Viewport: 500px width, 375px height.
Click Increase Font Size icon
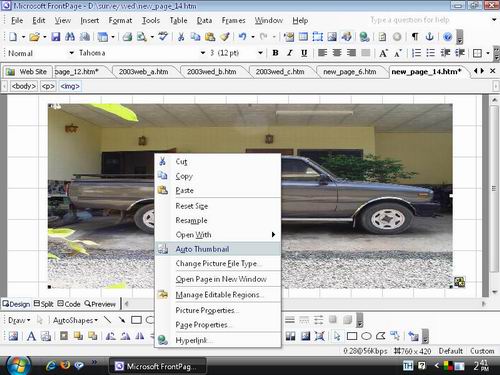tap(383, 53)
